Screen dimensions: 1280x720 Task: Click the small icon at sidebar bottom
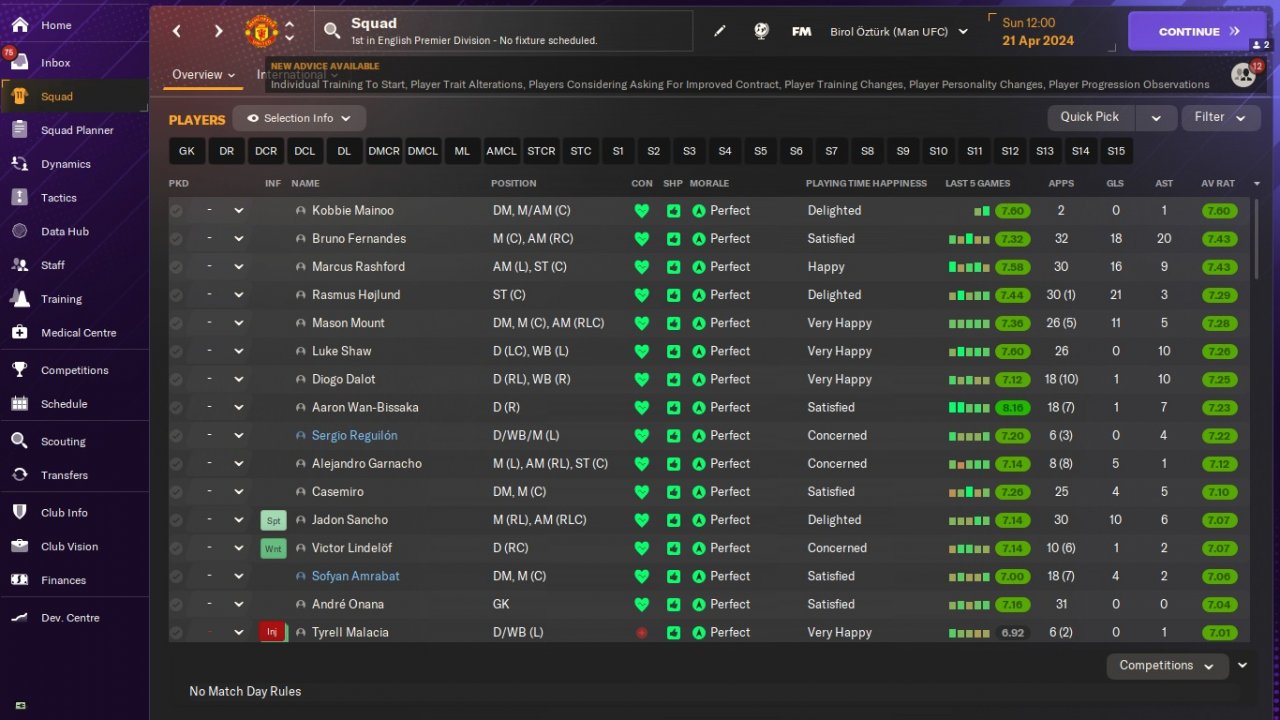20,706
